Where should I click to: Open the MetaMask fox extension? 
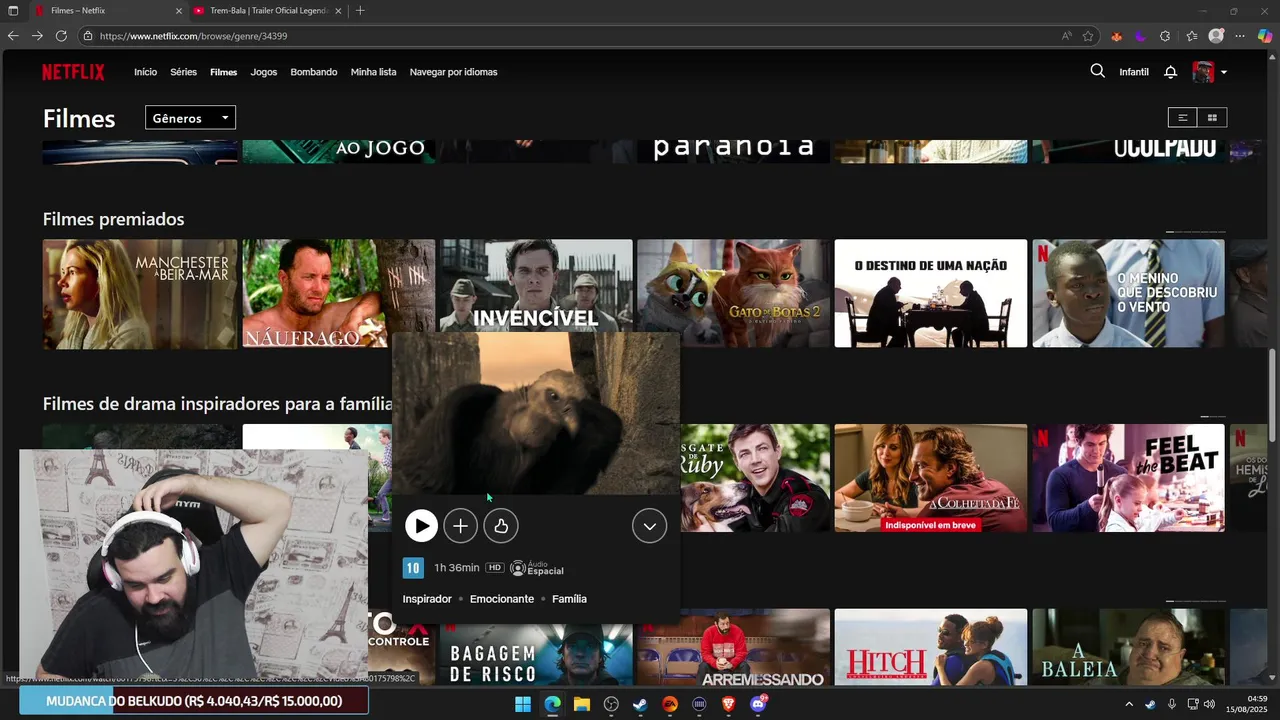[1117, 36]
